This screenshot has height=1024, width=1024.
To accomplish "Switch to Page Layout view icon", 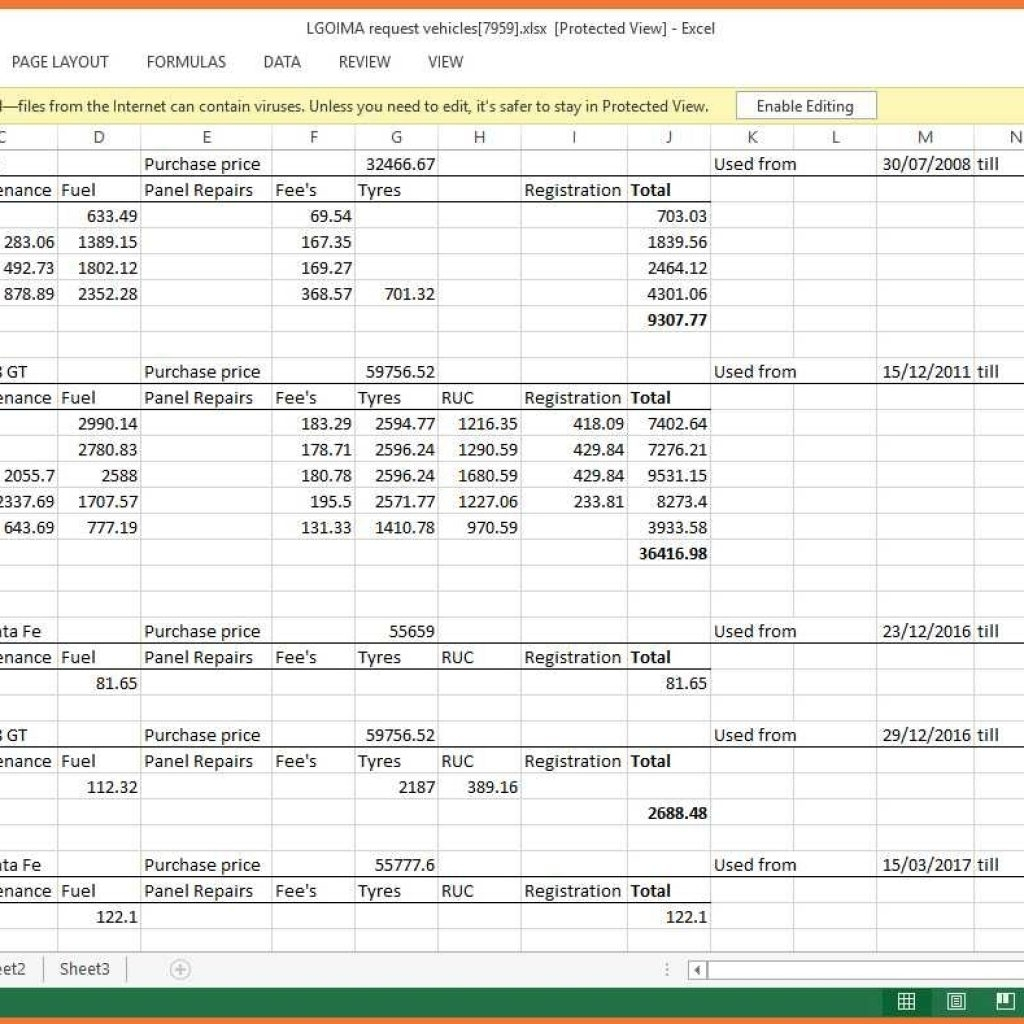I will pos(955,1002).
